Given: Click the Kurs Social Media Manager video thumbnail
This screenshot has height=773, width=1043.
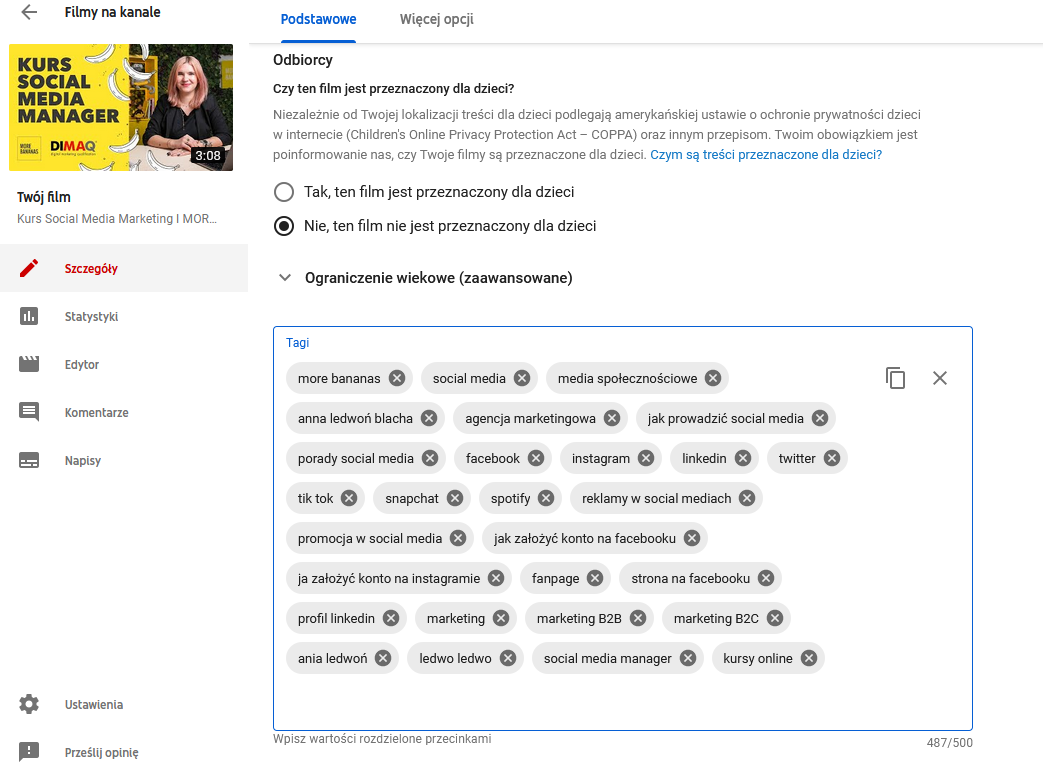Looking at the screenshot, I should (121, 107).
